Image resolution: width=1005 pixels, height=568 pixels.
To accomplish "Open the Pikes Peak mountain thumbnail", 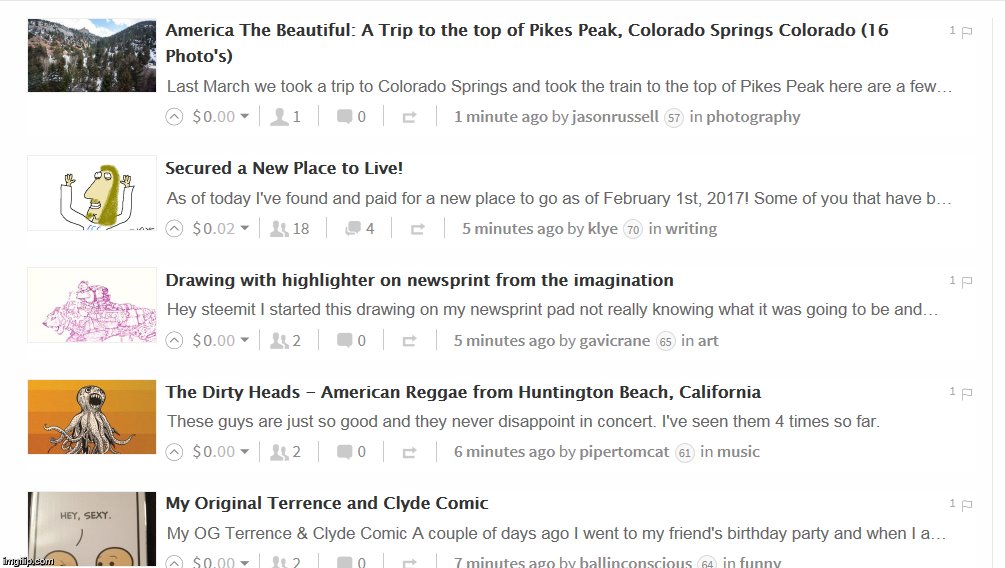I will click(x=92, y=55).
